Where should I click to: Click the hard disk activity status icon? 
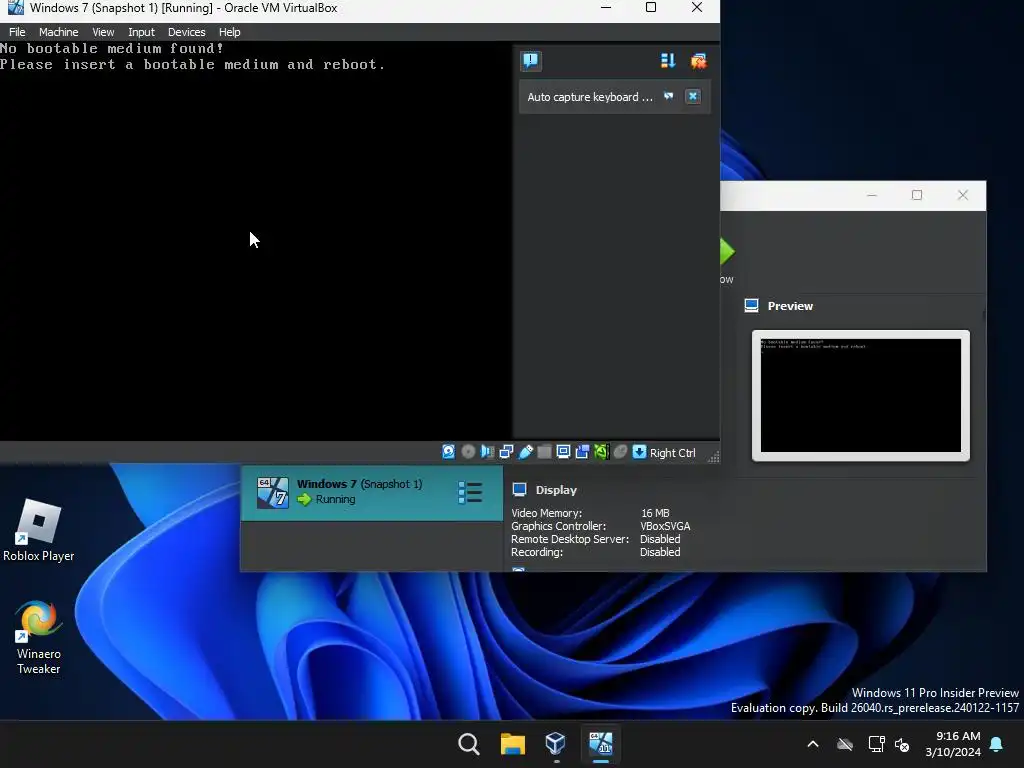click(449, 452)
